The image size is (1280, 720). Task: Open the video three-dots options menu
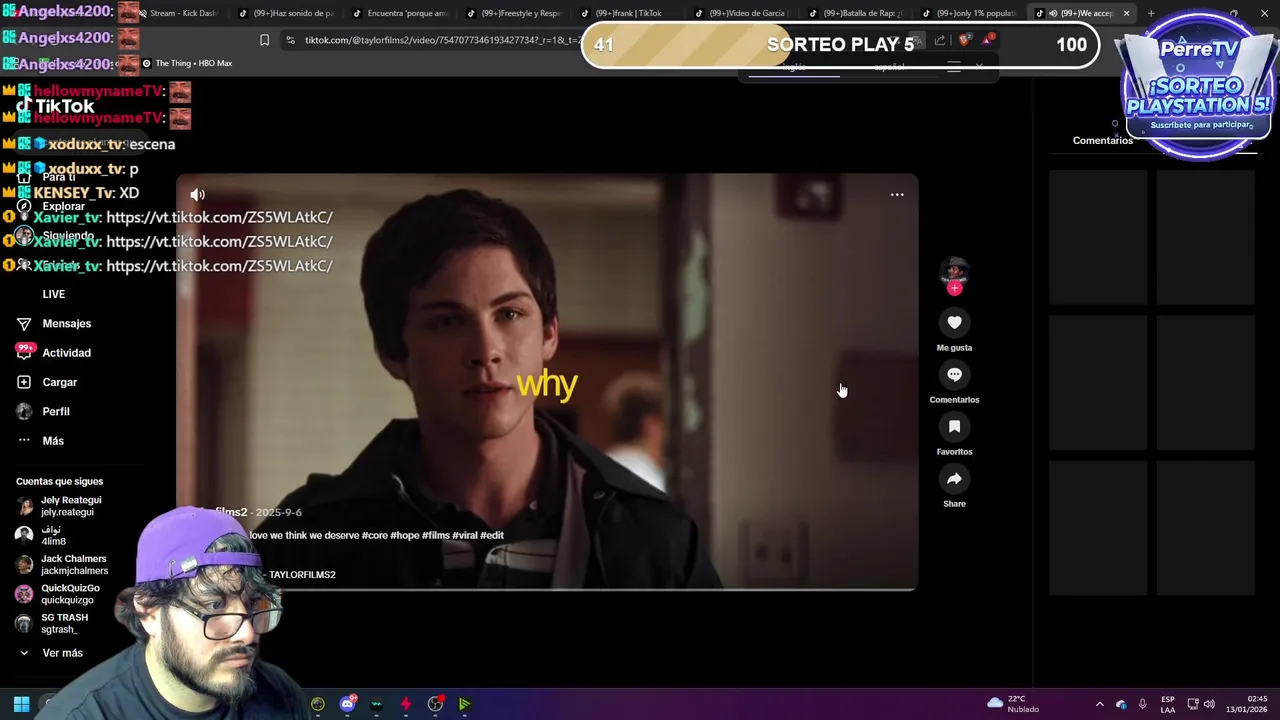click(897, 195)
